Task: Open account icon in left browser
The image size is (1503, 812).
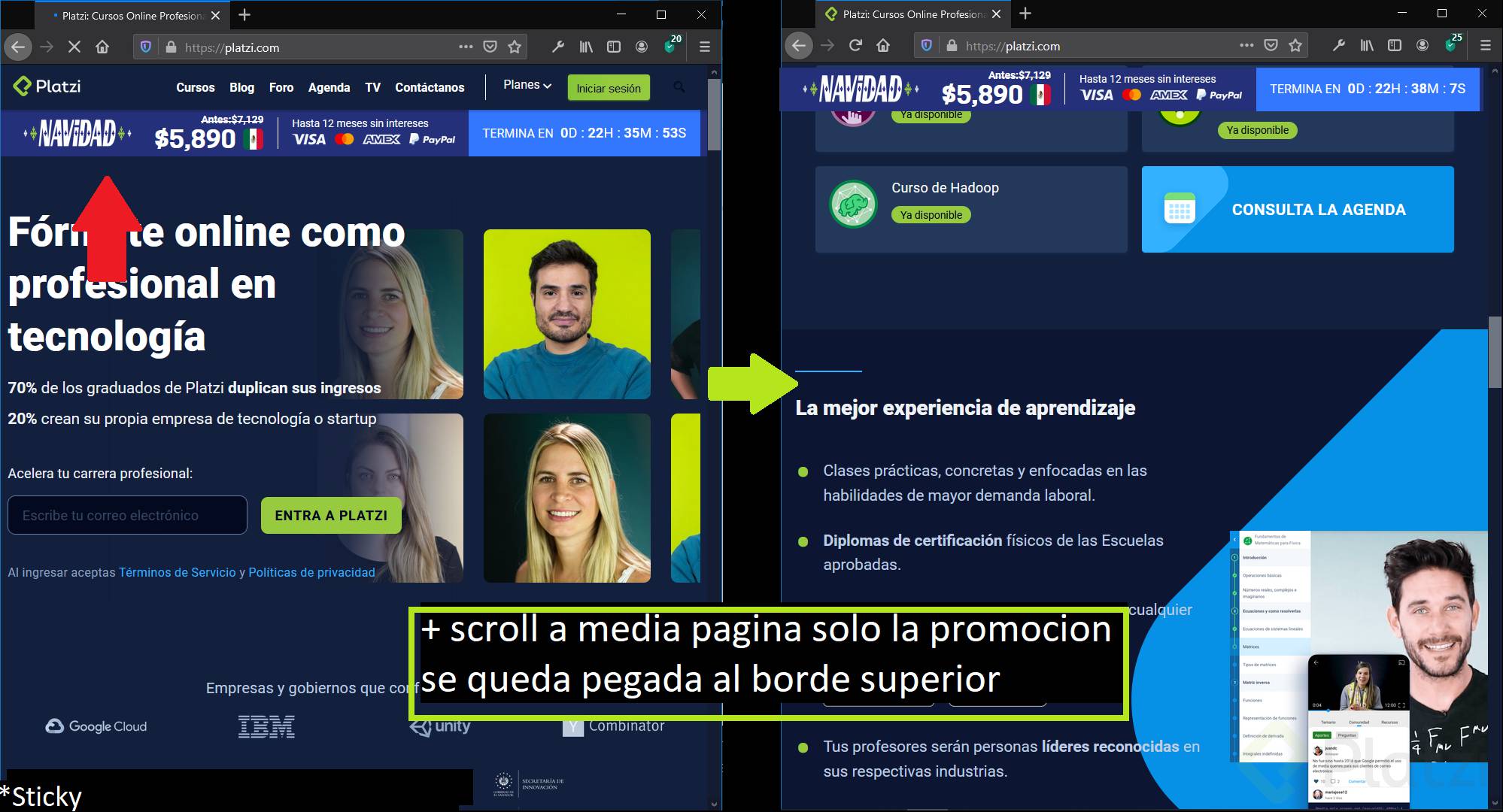Action: pyautogui.click(x=642, y=47)
